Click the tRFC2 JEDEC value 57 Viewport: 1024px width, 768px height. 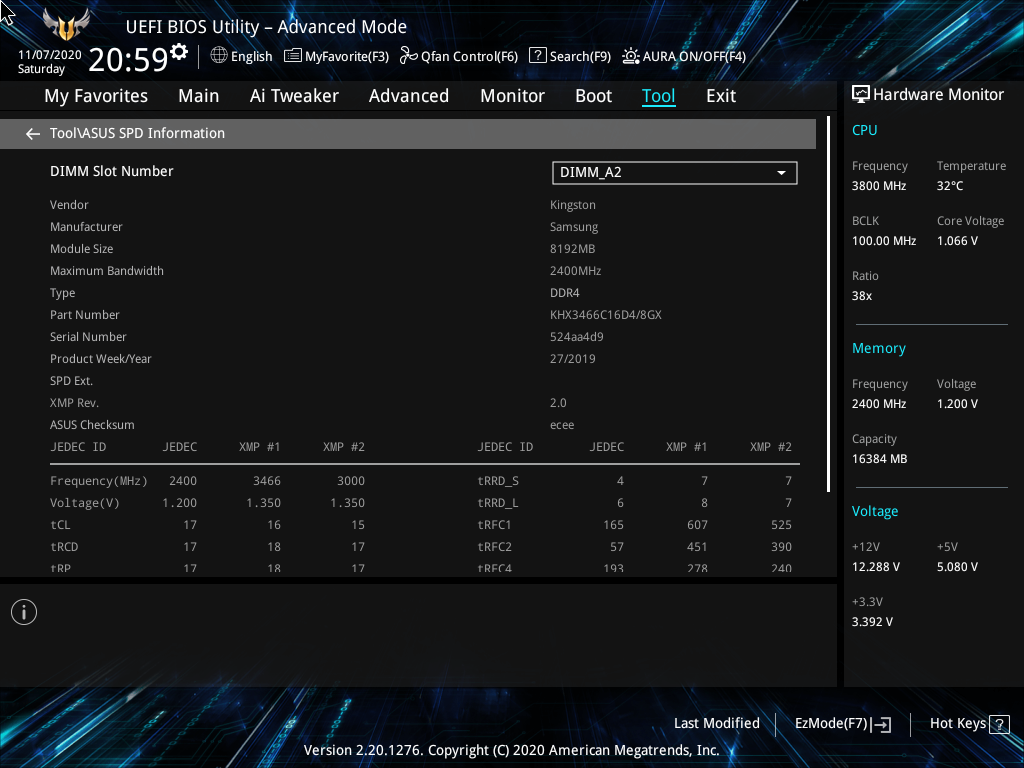(x=616, y=547)
